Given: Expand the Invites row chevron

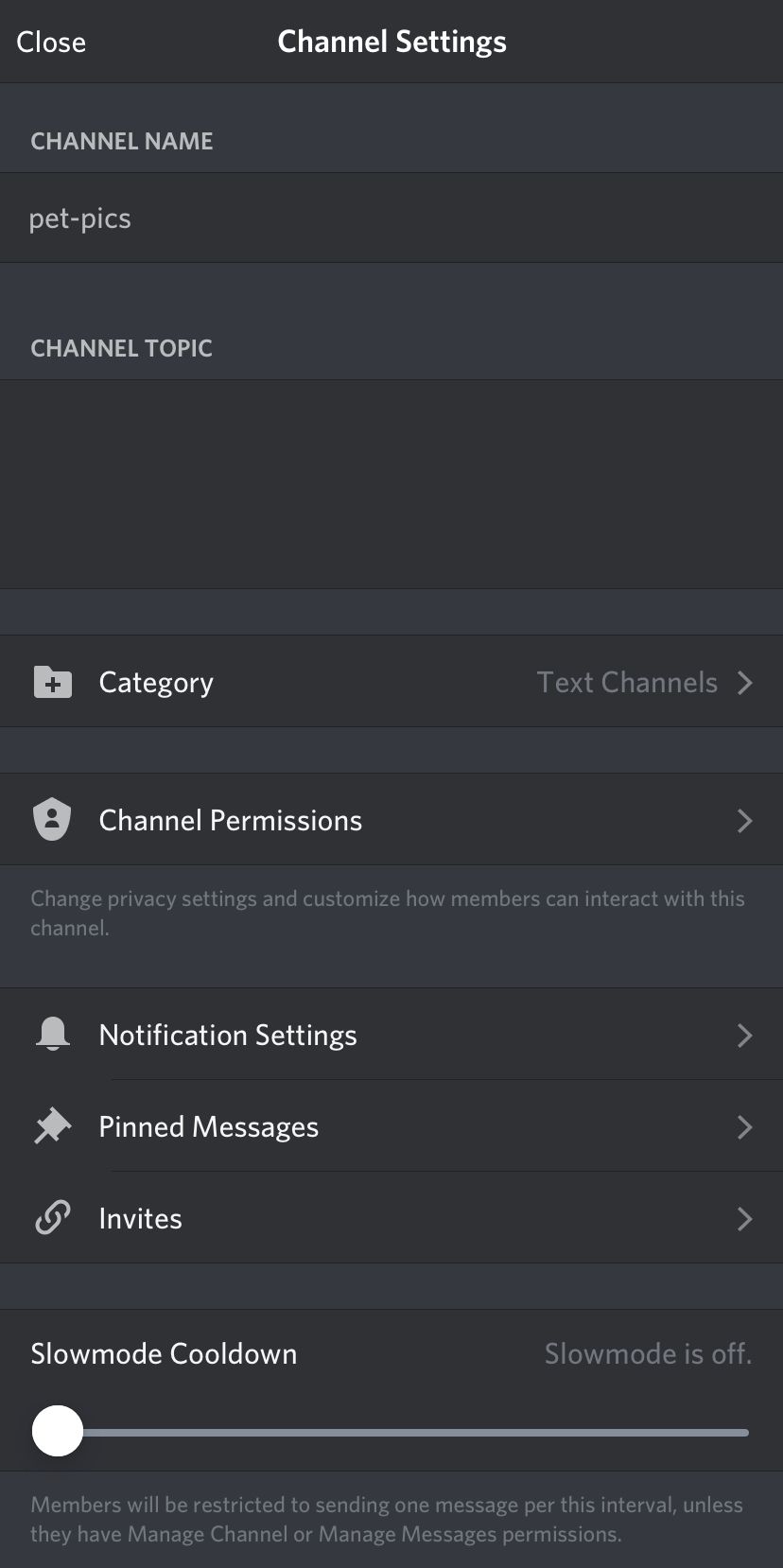Looking at the screenshot, I should [x=744, y=1218].
